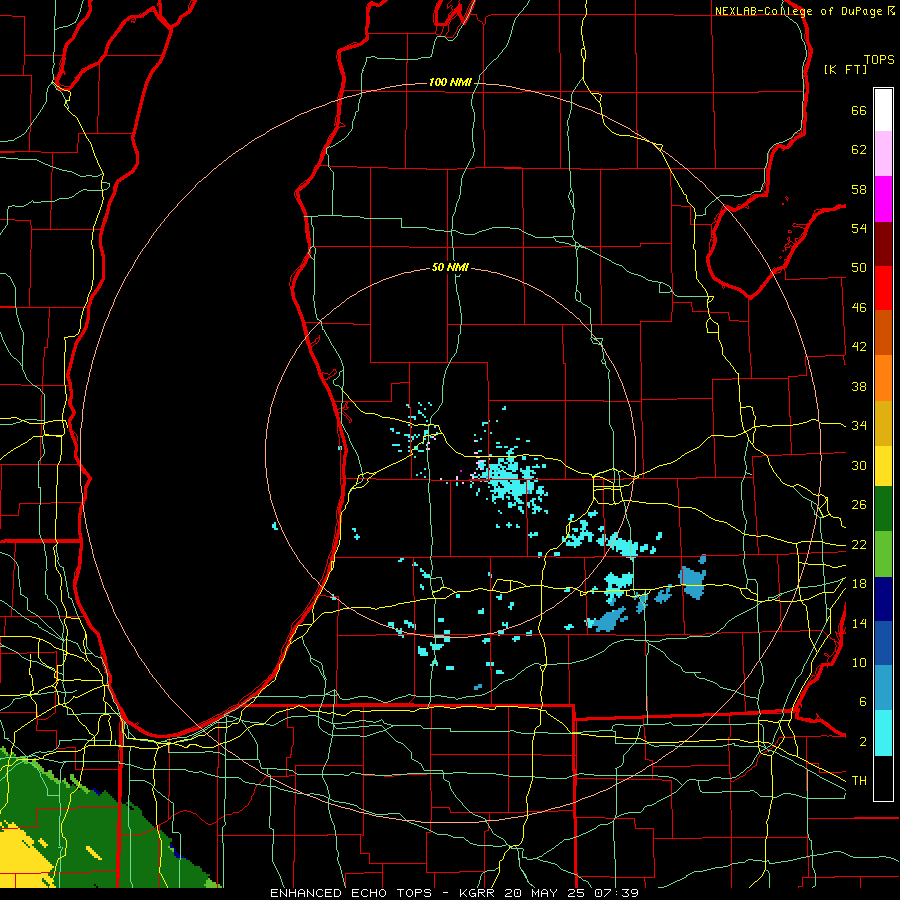
Task: Click the '26' legend value
Action: click(x=859, y=505)
